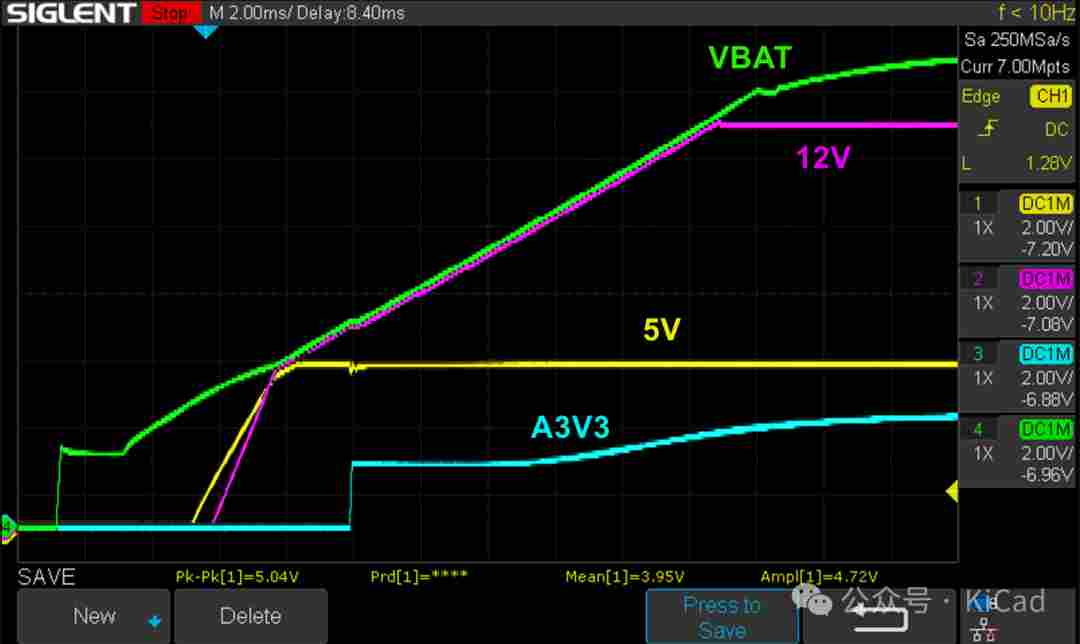1080x644 pixels.
Task: Click the sample rate Sa 250MSa/s readout
Action: click(1018, 41)
